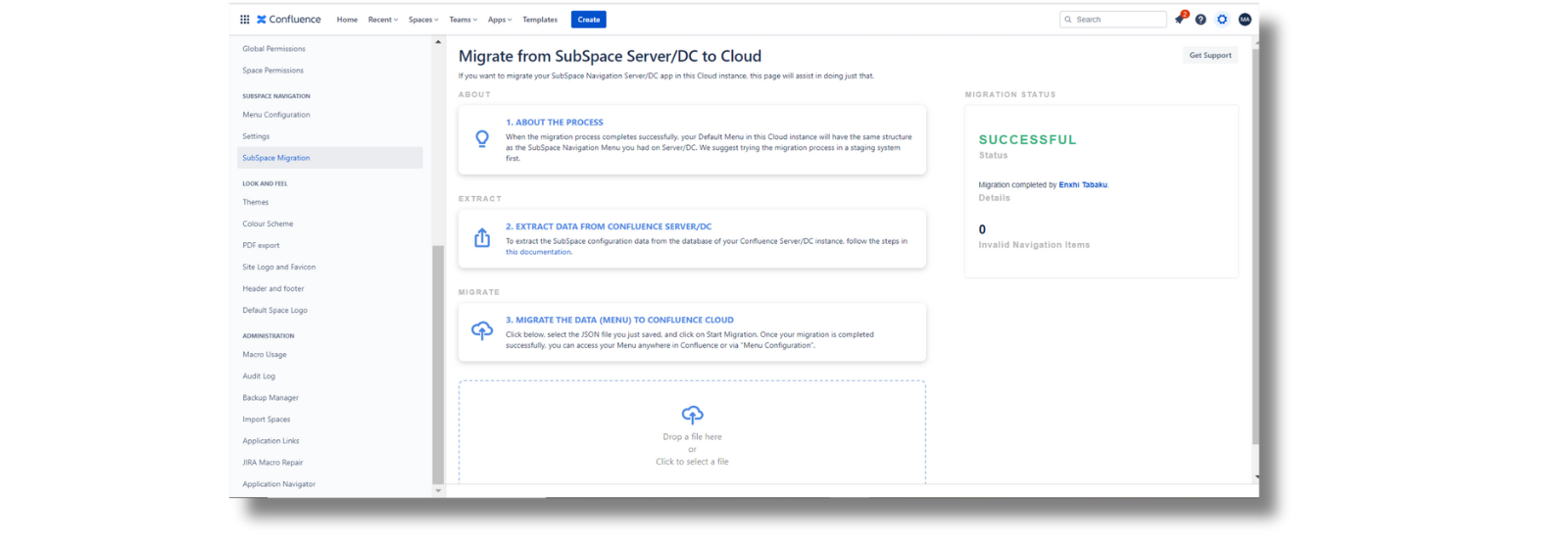
Task: Open the user profile avatar
Action: 1245,20
